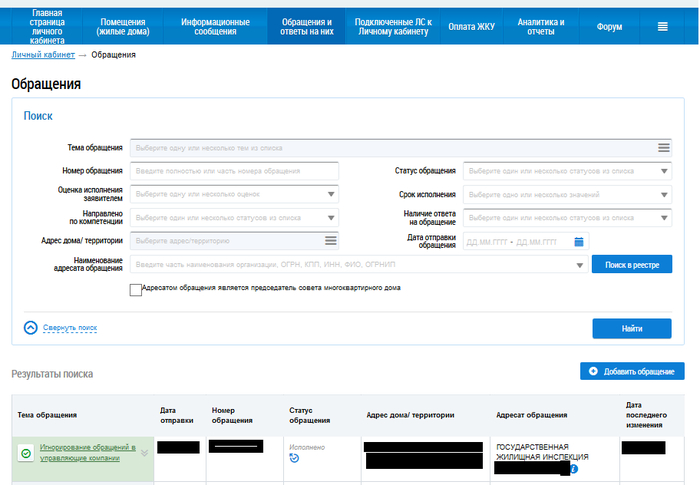
Task: Click the Дата отправки date range field
Action: (526, 242)
